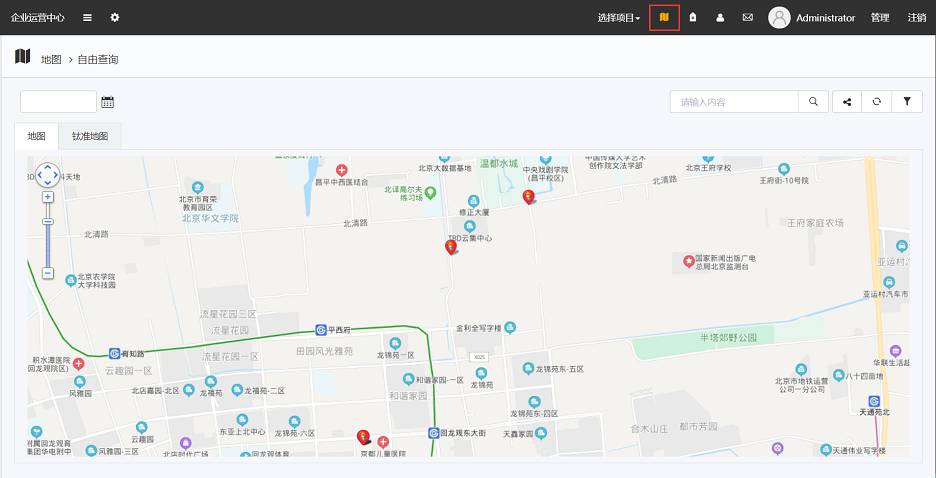Screen dimensions: 936x478
Task: Click the 管理 link in the header
Action: coord(880,18)
